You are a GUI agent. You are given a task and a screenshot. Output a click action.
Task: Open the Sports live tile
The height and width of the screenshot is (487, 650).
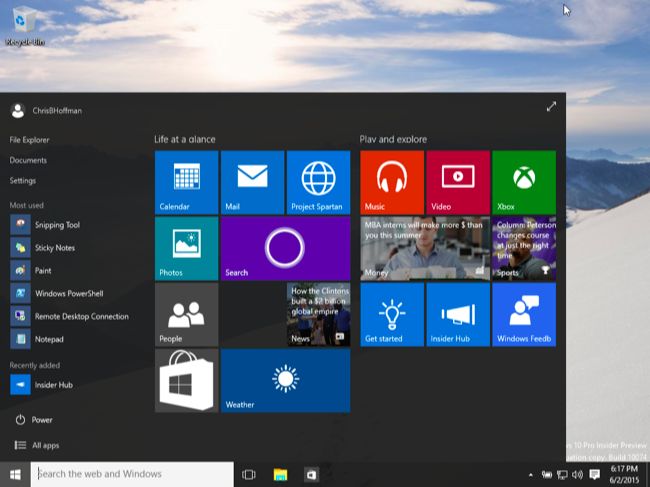[524, 249]
